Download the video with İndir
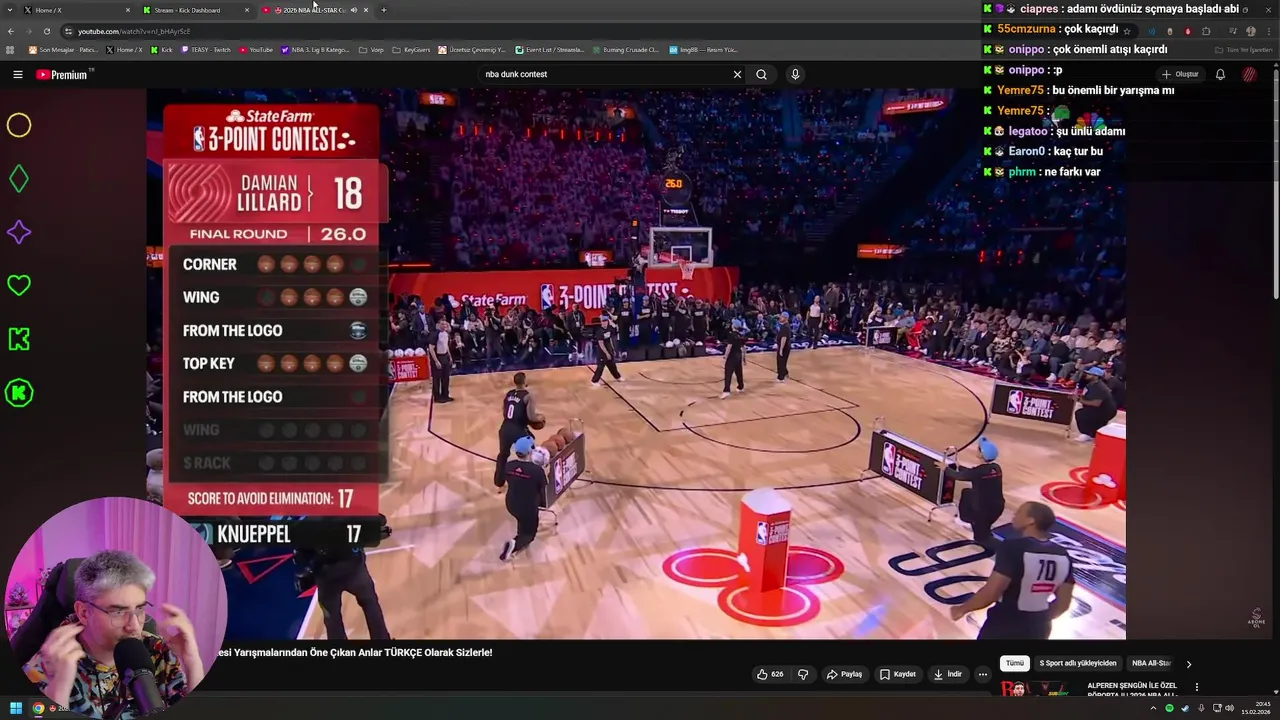Image resolution: width=1280 pixels, height=720 pixels. click(947, 674)
